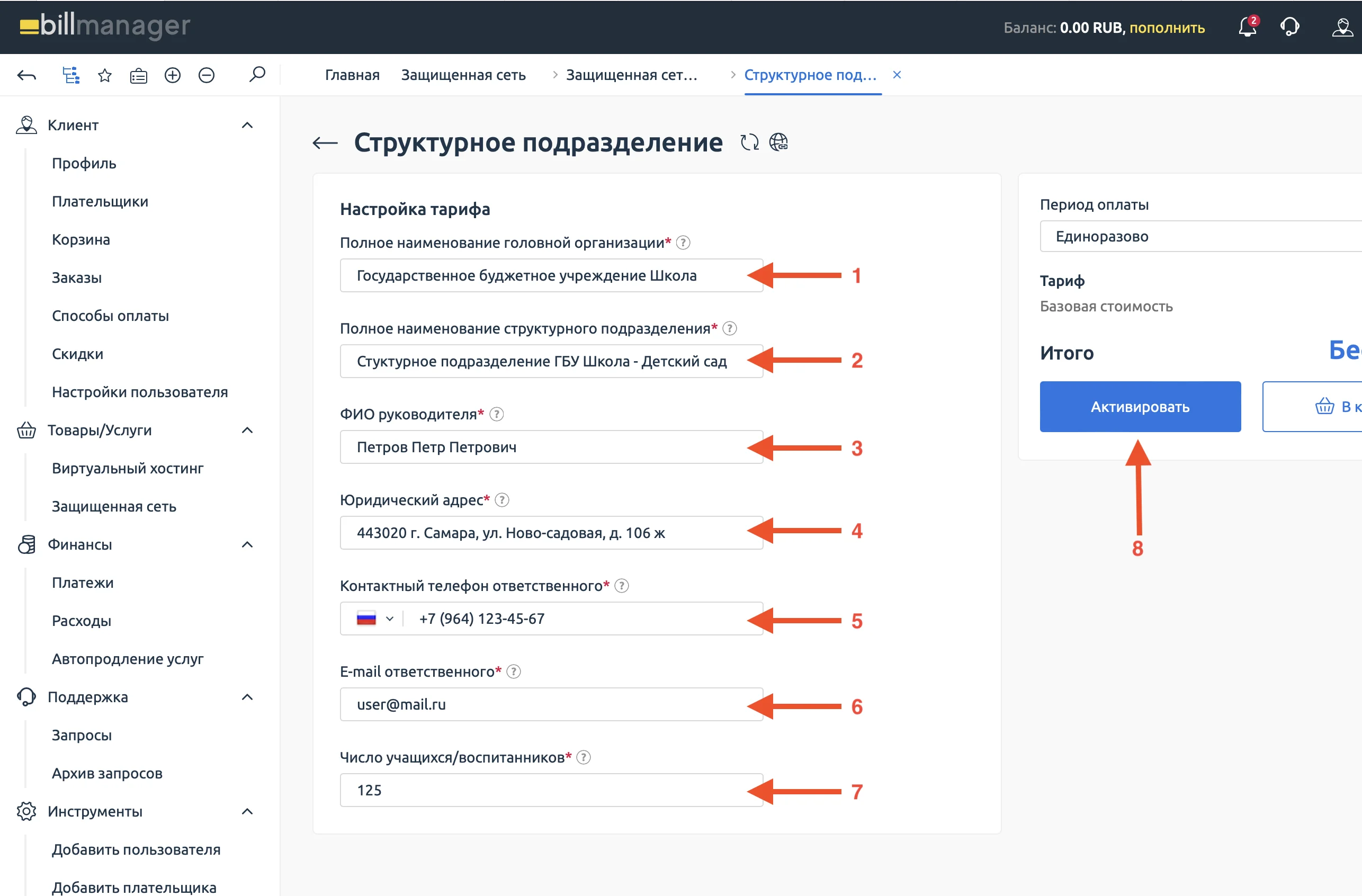Click the briefcase icon in toolbar
The image size is (1362, 896).
(139, 76)
